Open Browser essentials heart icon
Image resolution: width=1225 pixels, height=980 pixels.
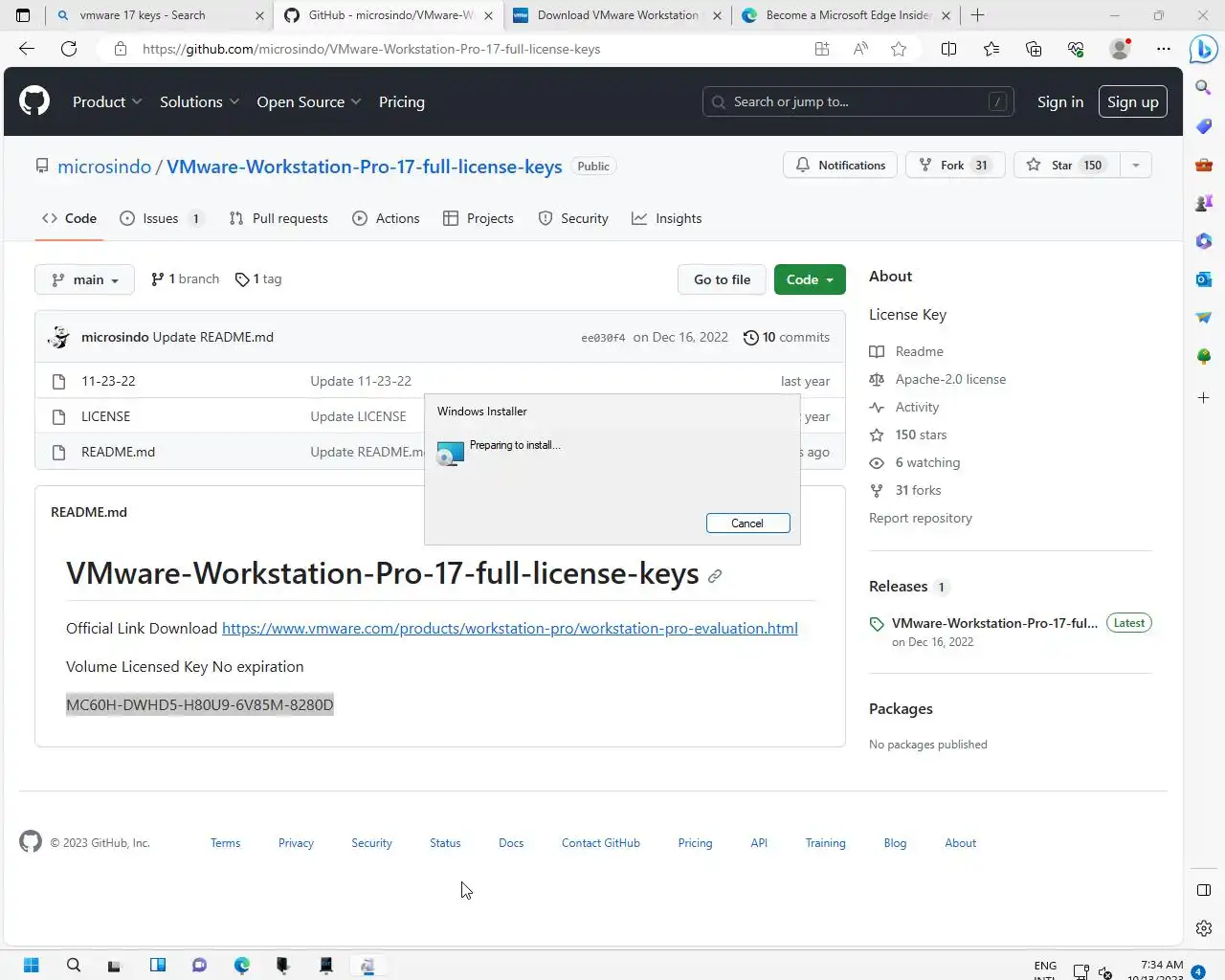pos(1076,49)
